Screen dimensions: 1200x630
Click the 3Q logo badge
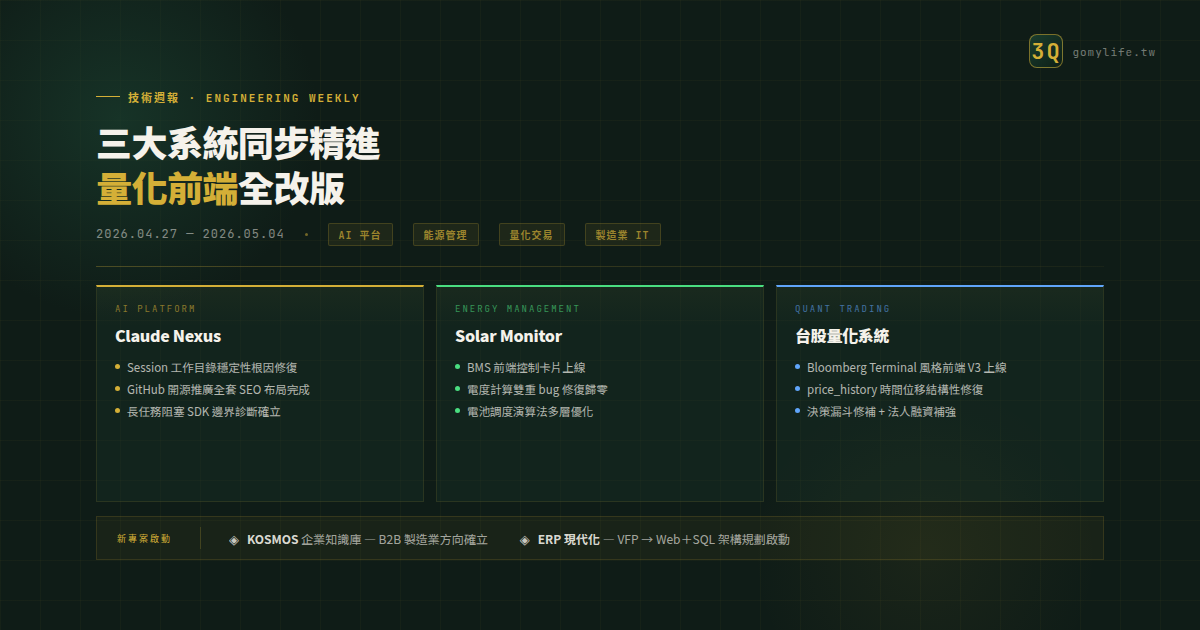pos(1046,51)
